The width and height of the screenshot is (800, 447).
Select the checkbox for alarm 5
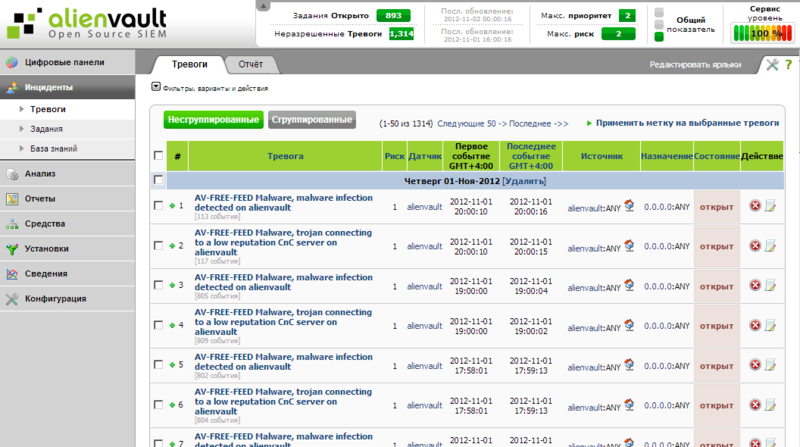coord(158,364)
